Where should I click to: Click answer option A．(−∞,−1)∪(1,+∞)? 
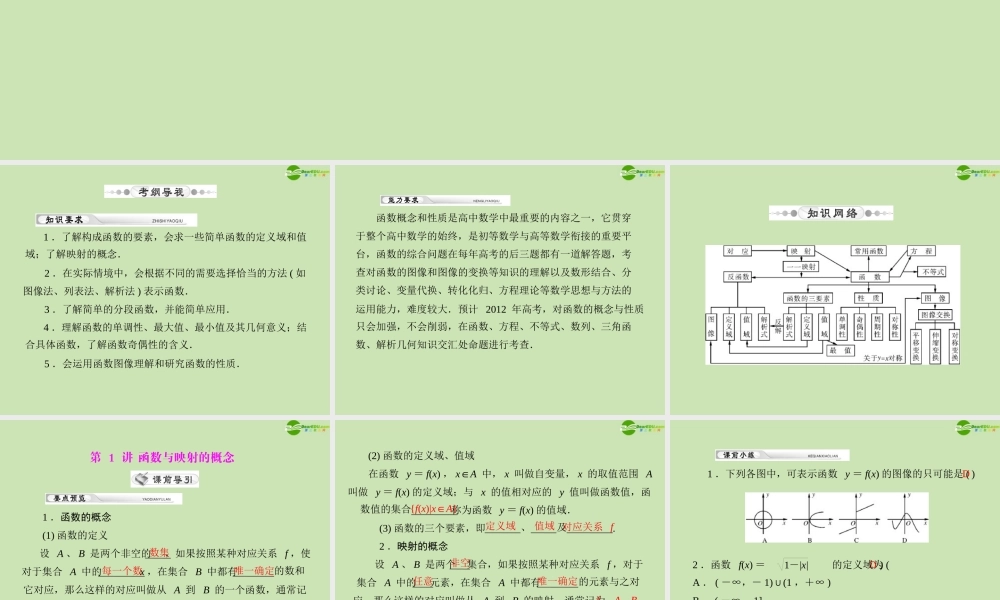[x=761, y=582]
